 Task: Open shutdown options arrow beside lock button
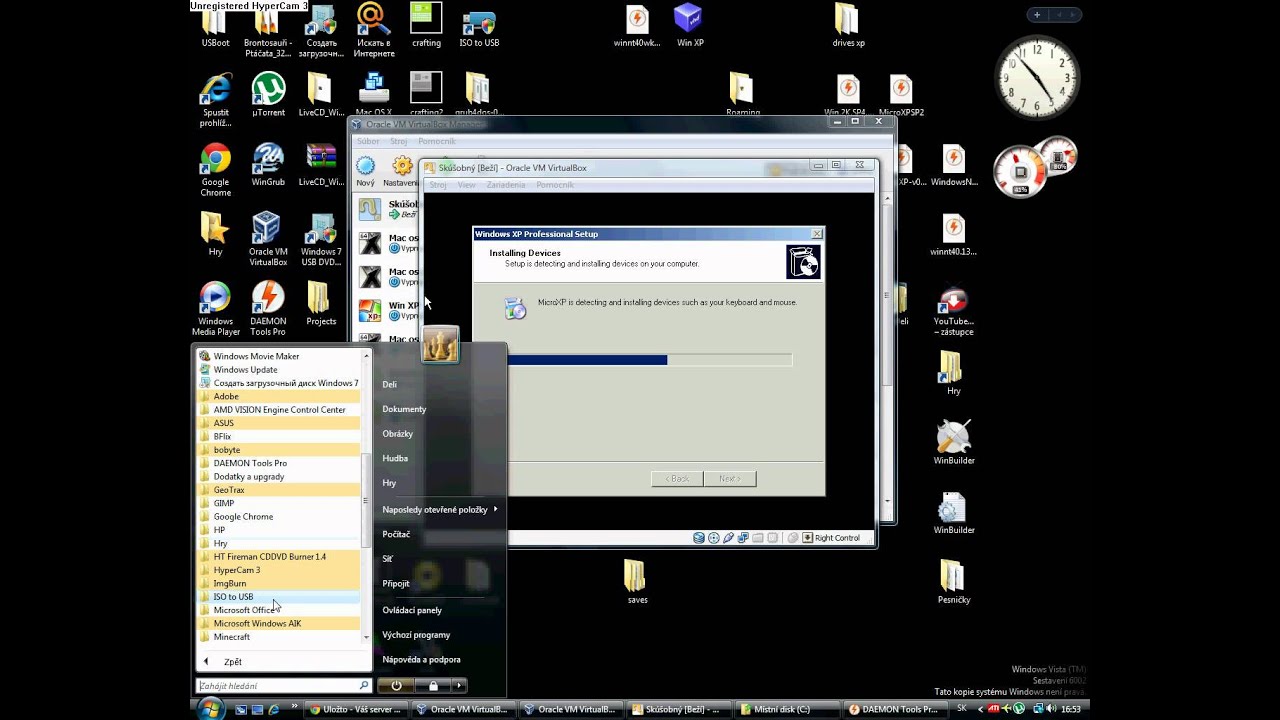(x=459, y=685)
